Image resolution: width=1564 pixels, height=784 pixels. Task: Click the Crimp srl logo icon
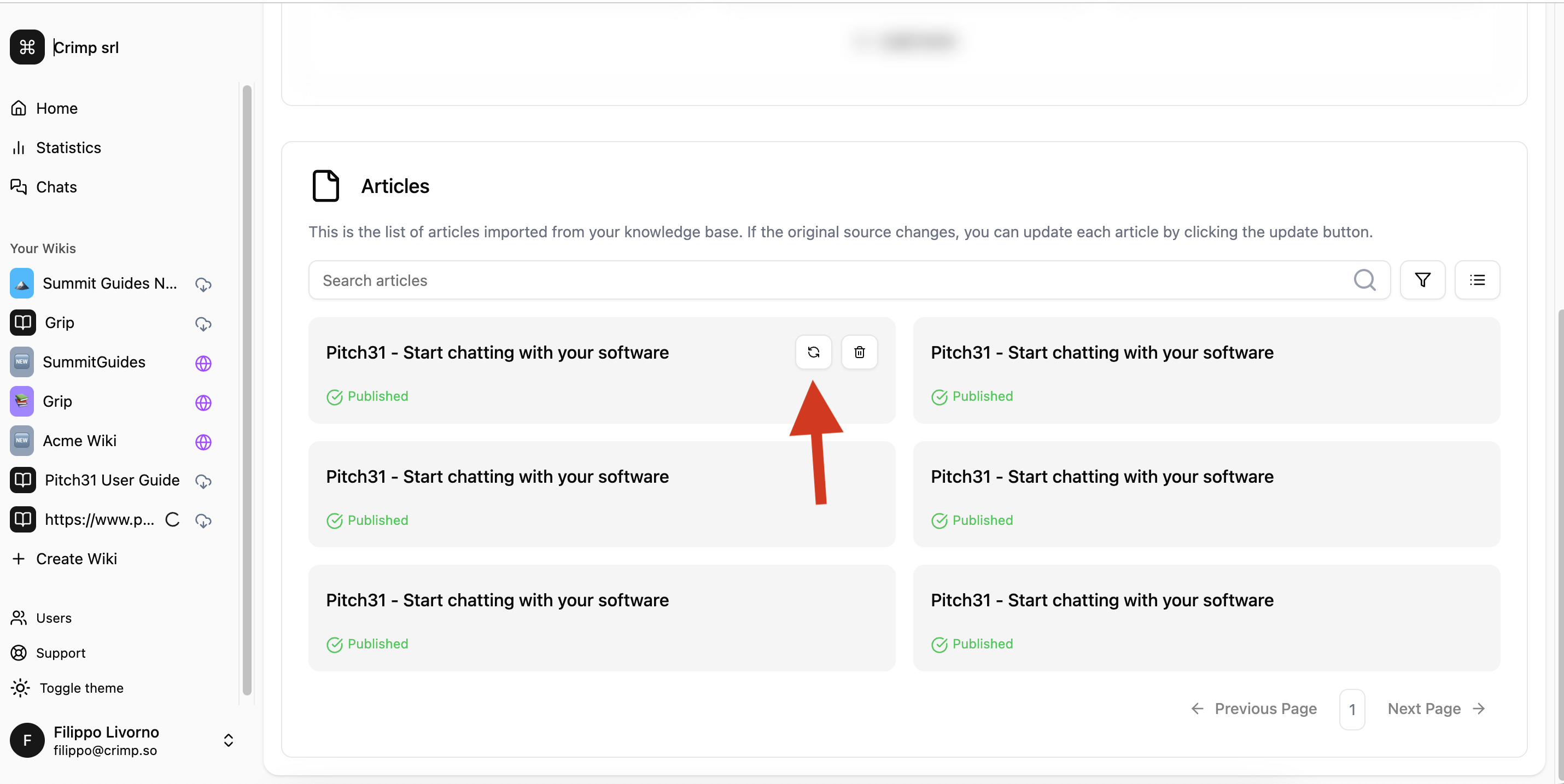[x=27, y=48]
